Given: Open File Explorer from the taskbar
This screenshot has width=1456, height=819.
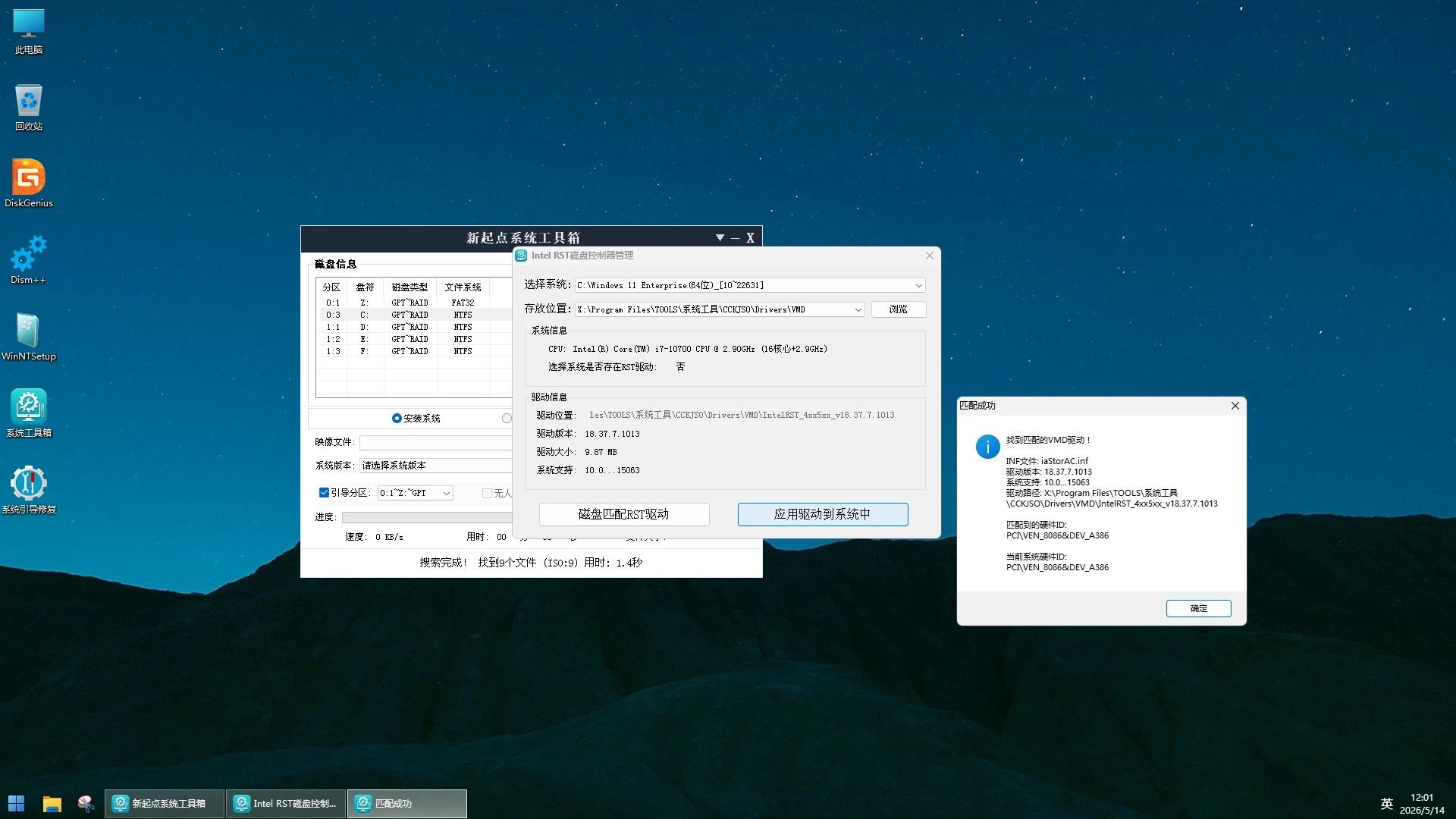Looking at the screenshot, I should pyautogui.click(x=52, y=803).
